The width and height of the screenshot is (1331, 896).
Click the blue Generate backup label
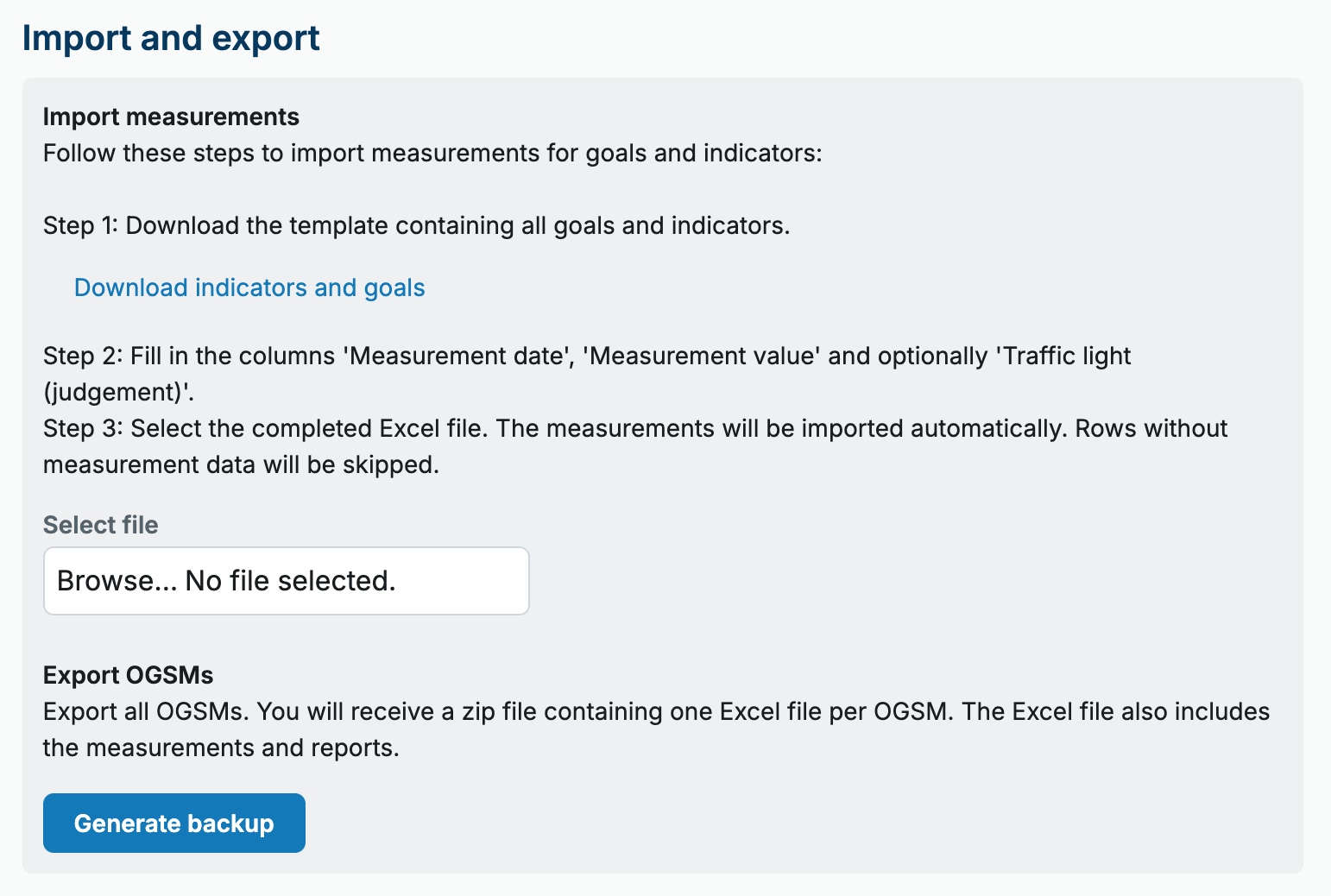173,823
